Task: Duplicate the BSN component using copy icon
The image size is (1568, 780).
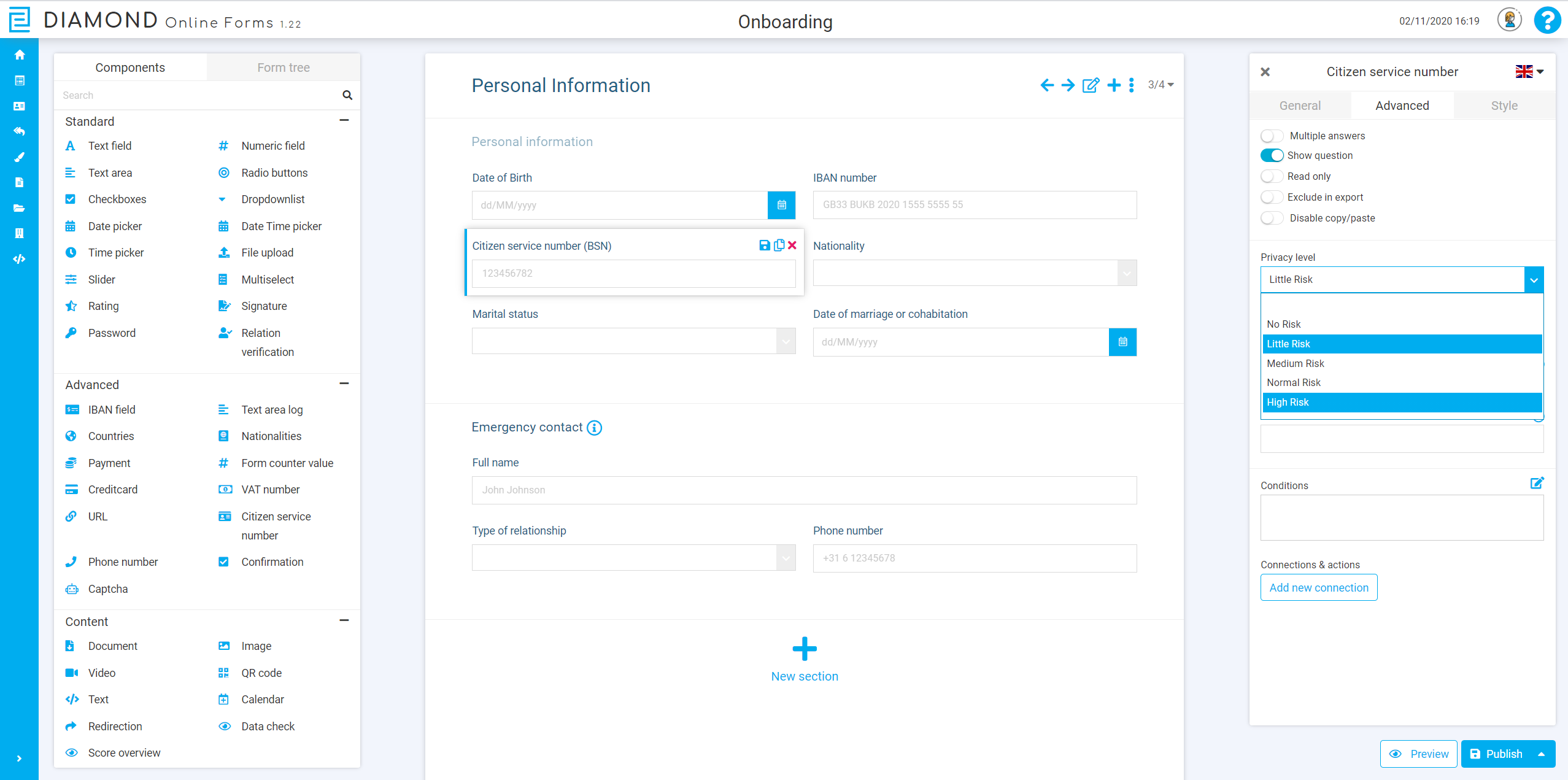Action: click(x=778, y=245)
